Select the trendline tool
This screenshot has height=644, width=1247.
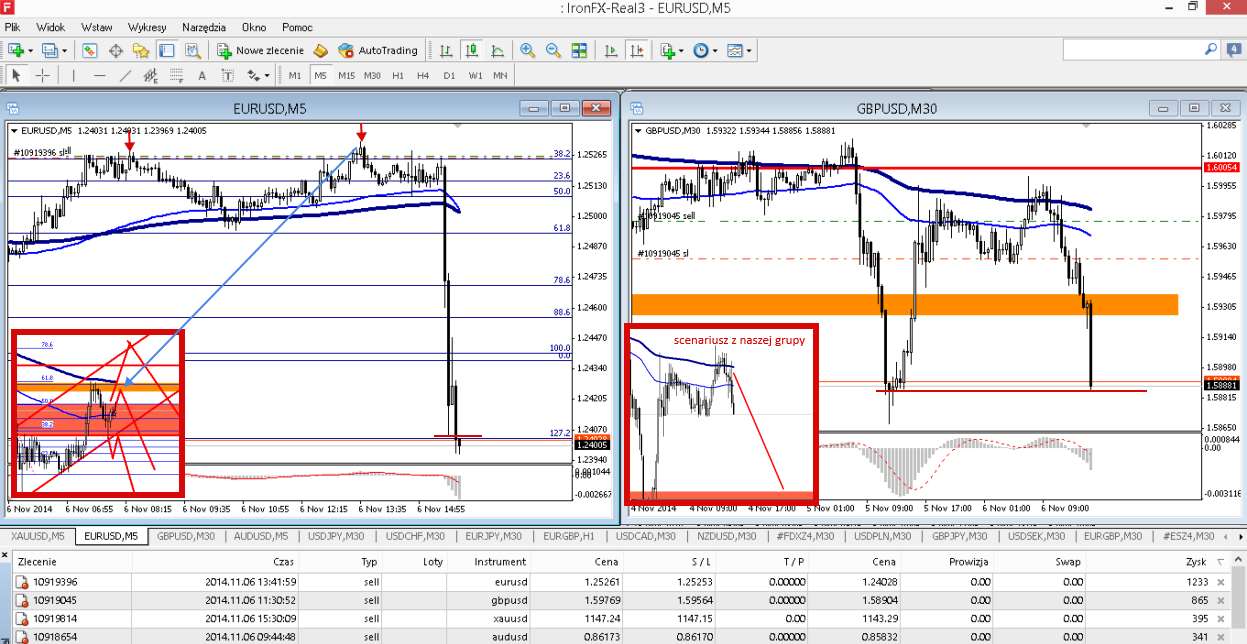[x=125, y=75]
